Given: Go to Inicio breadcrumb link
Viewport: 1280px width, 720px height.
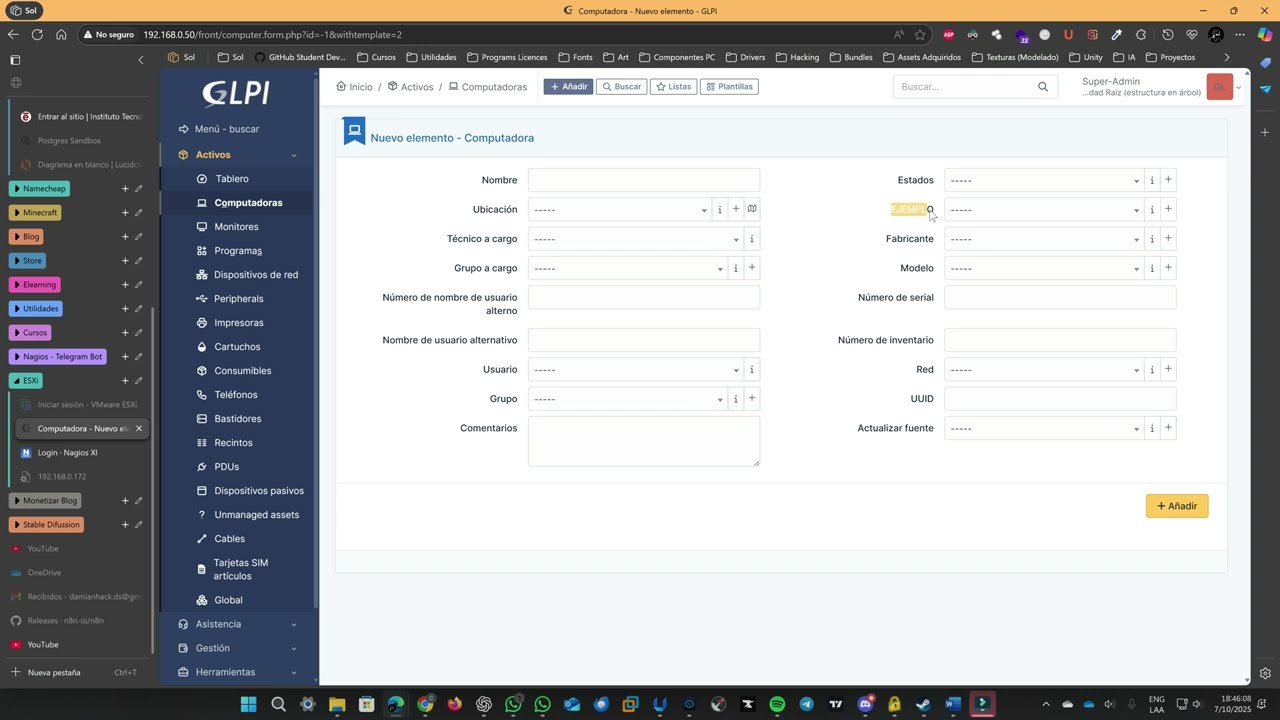Looking at the screenshot, I should click(x=354, y=87).
